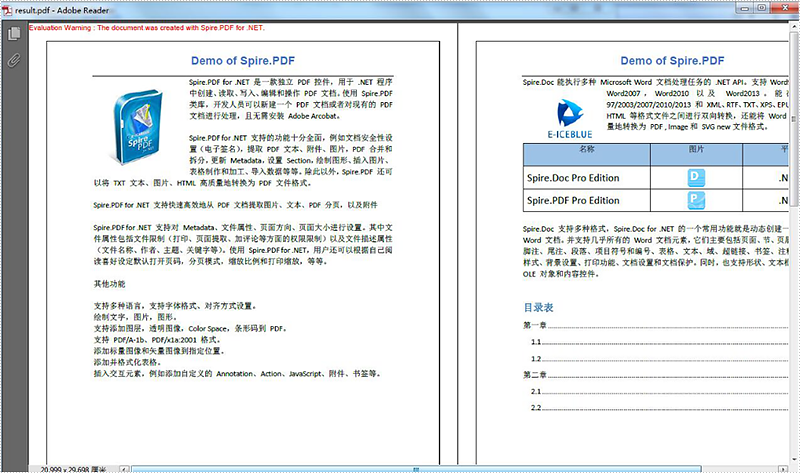Click the page size '20.999 x 29.698' status
Image resolution: width=800 pixels, height=473 pixels.
[73, 469]
